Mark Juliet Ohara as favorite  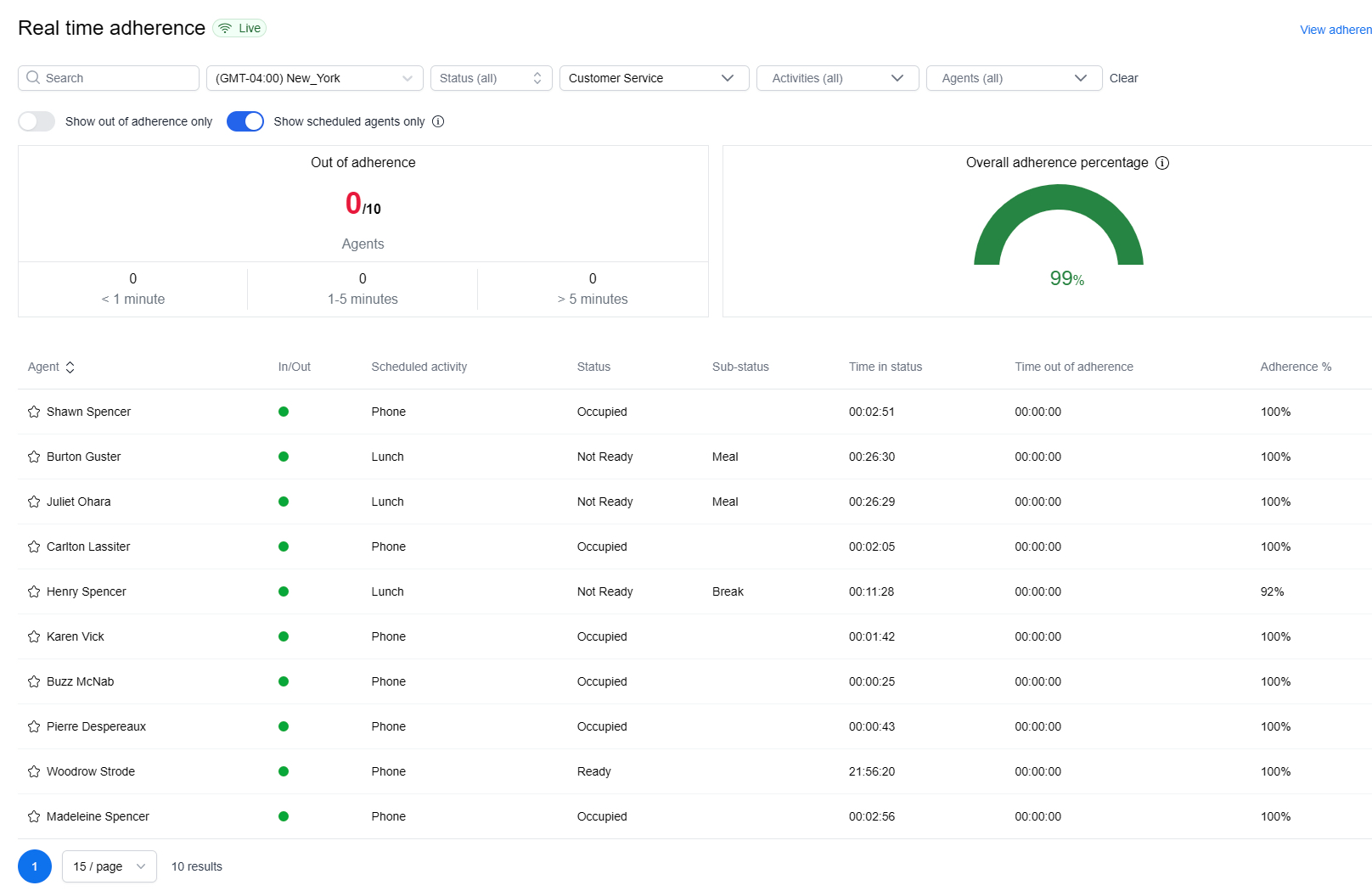coord(34,502)
